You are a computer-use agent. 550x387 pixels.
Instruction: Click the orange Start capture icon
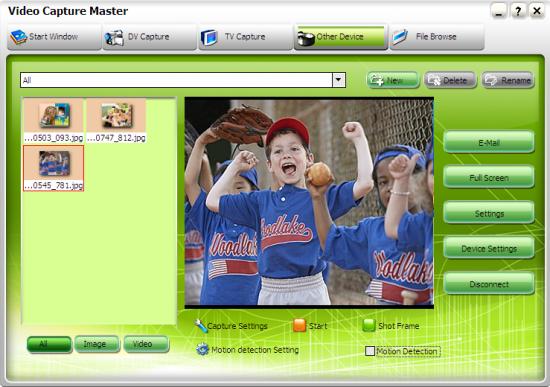click(x=299, y=325)
